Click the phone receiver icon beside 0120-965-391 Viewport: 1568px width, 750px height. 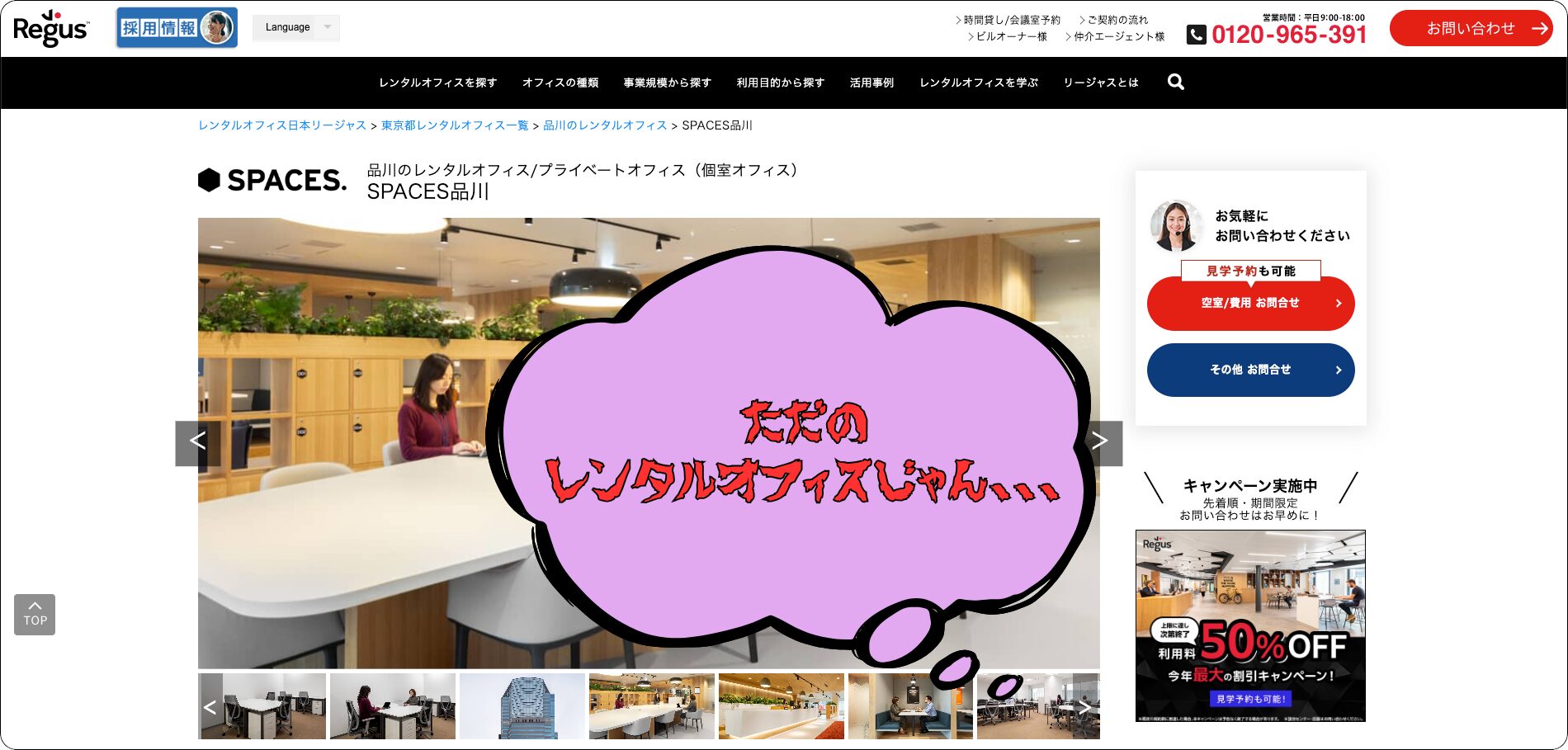pyautogui.click(x=1195, y=34)
